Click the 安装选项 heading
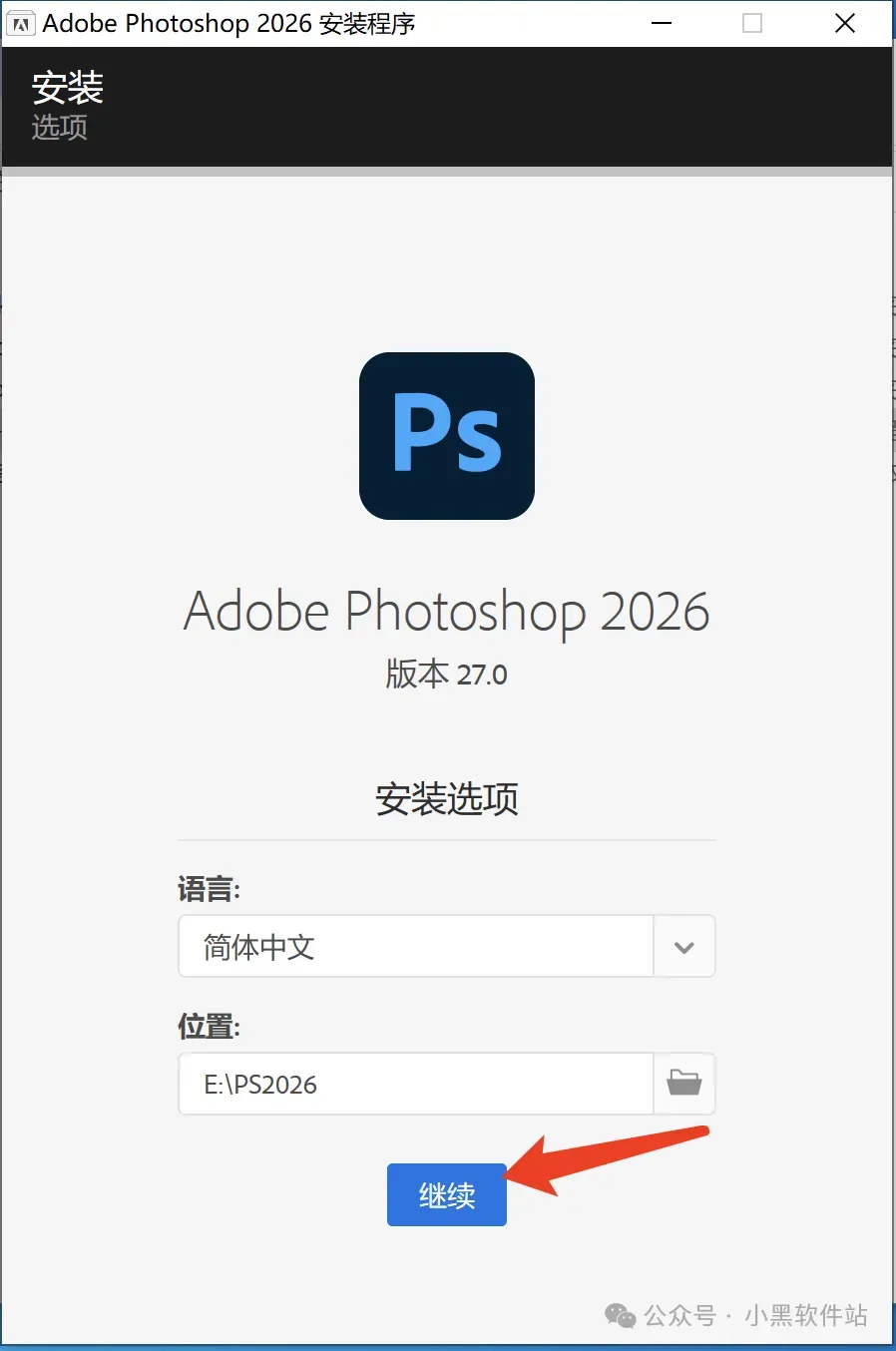The height and width of the screenshot is (1351, 896). [447, 799]
